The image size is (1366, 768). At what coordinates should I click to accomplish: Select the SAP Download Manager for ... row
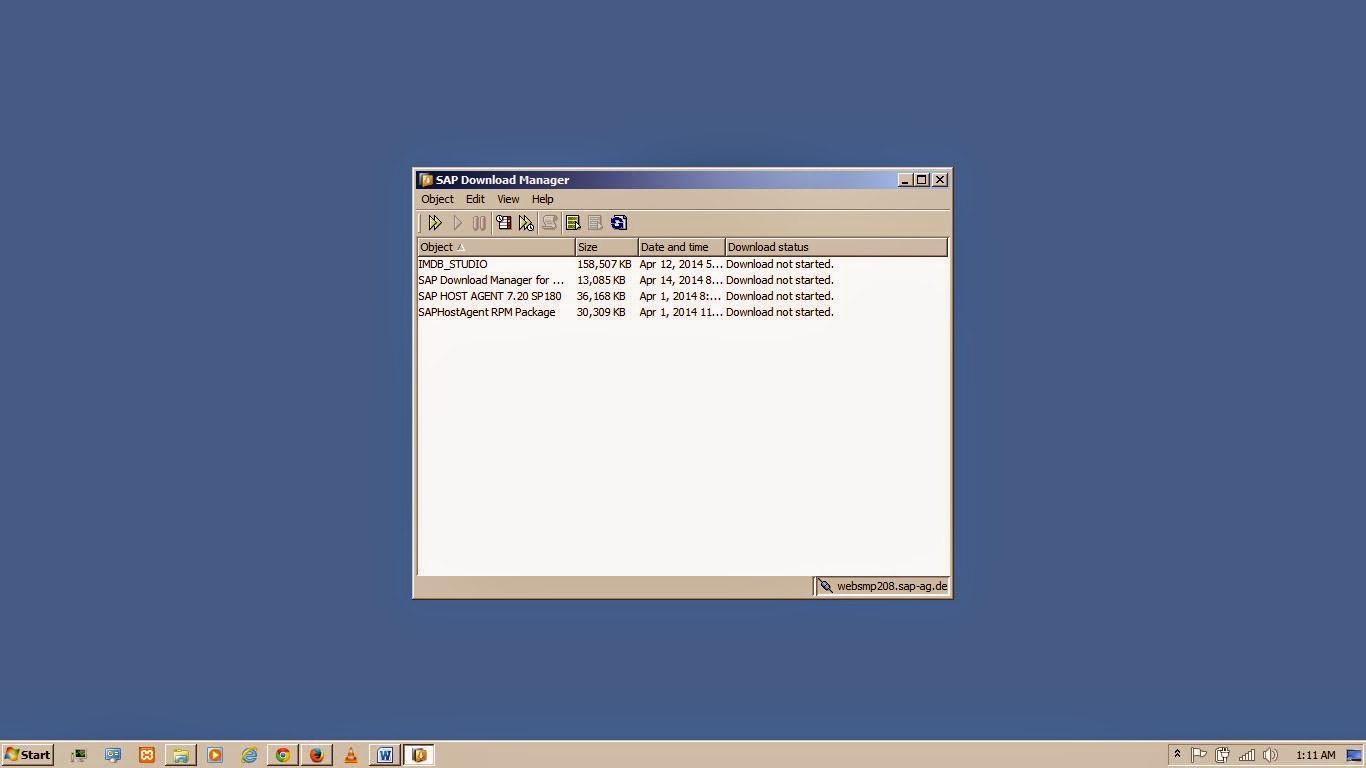coord(682,280)
